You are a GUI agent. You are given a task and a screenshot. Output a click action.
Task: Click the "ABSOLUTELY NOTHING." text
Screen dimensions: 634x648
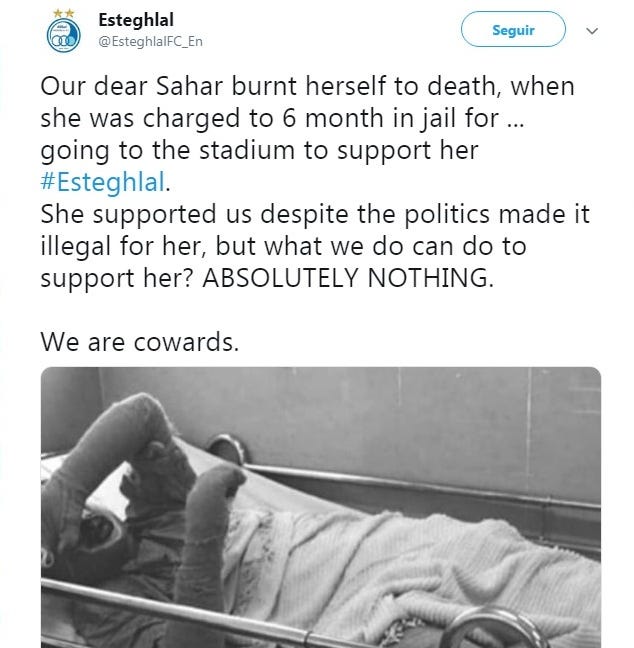pyautogui.click(x=348, y=277)
